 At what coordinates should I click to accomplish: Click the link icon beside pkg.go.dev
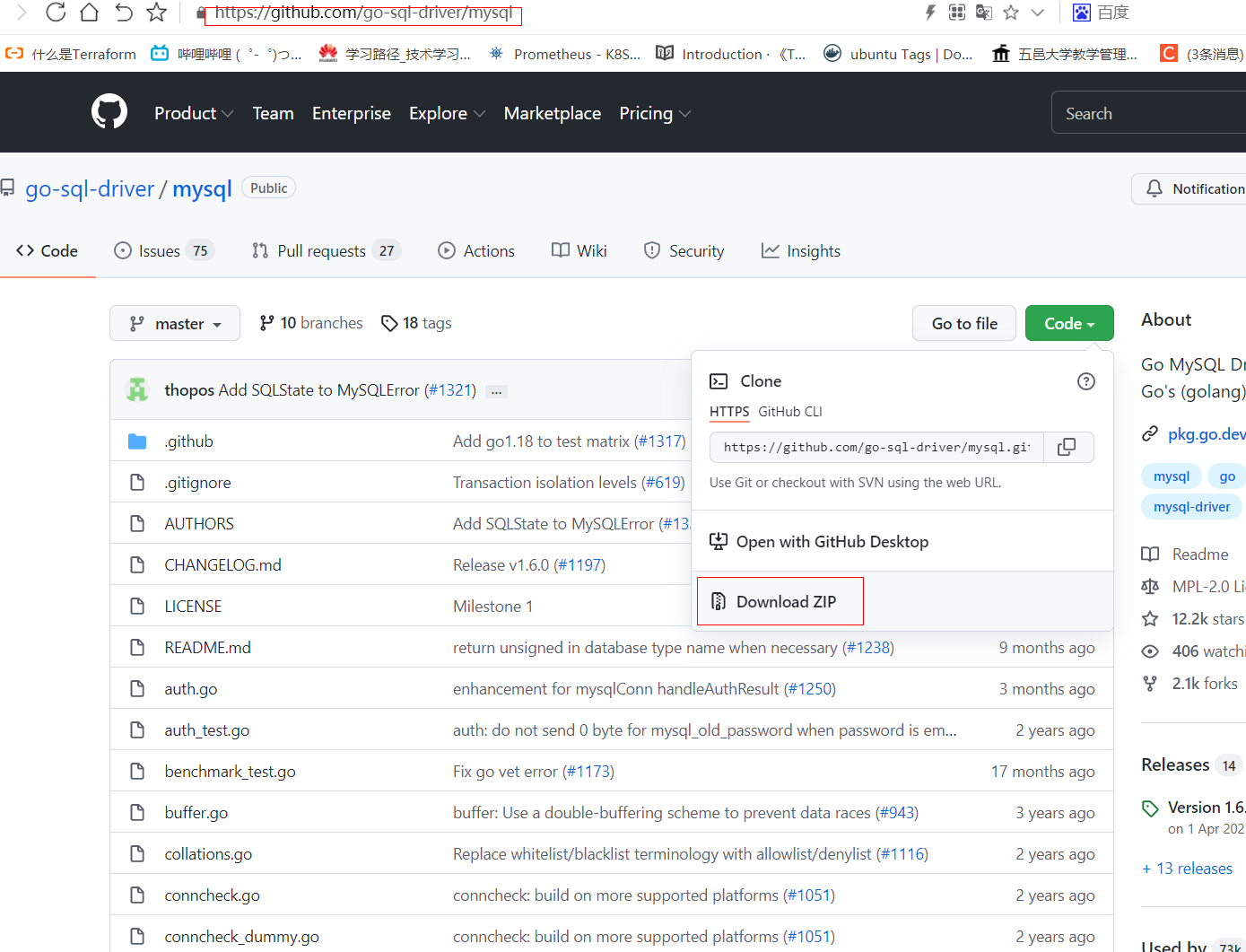1150,434
